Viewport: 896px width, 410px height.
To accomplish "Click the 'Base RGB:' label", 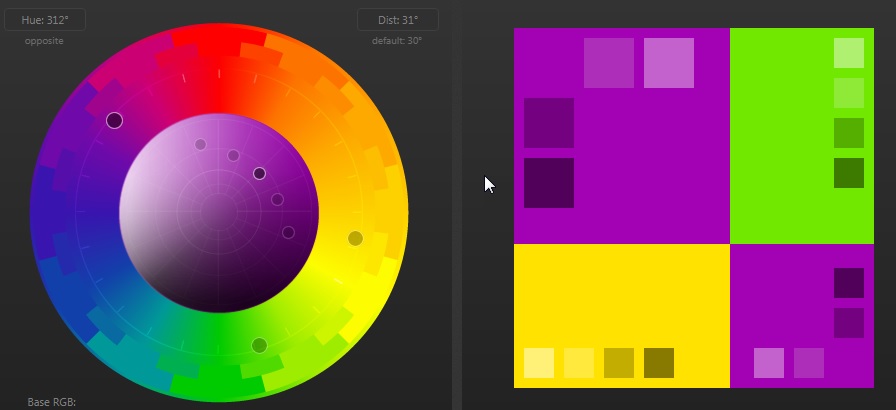I will (x=51, y=403).
